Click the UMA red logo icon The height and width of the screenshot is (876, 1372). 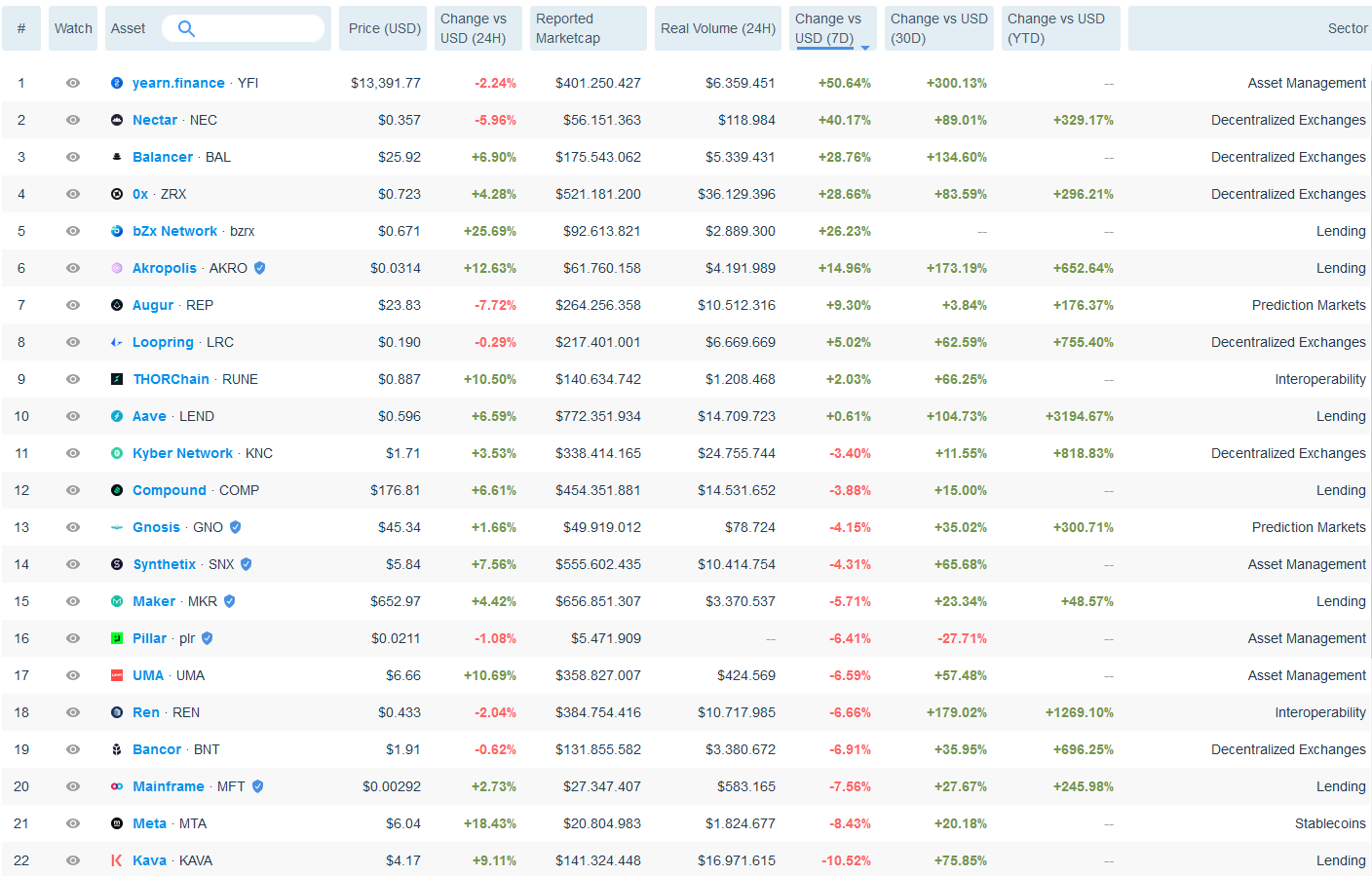pos(117,675)
